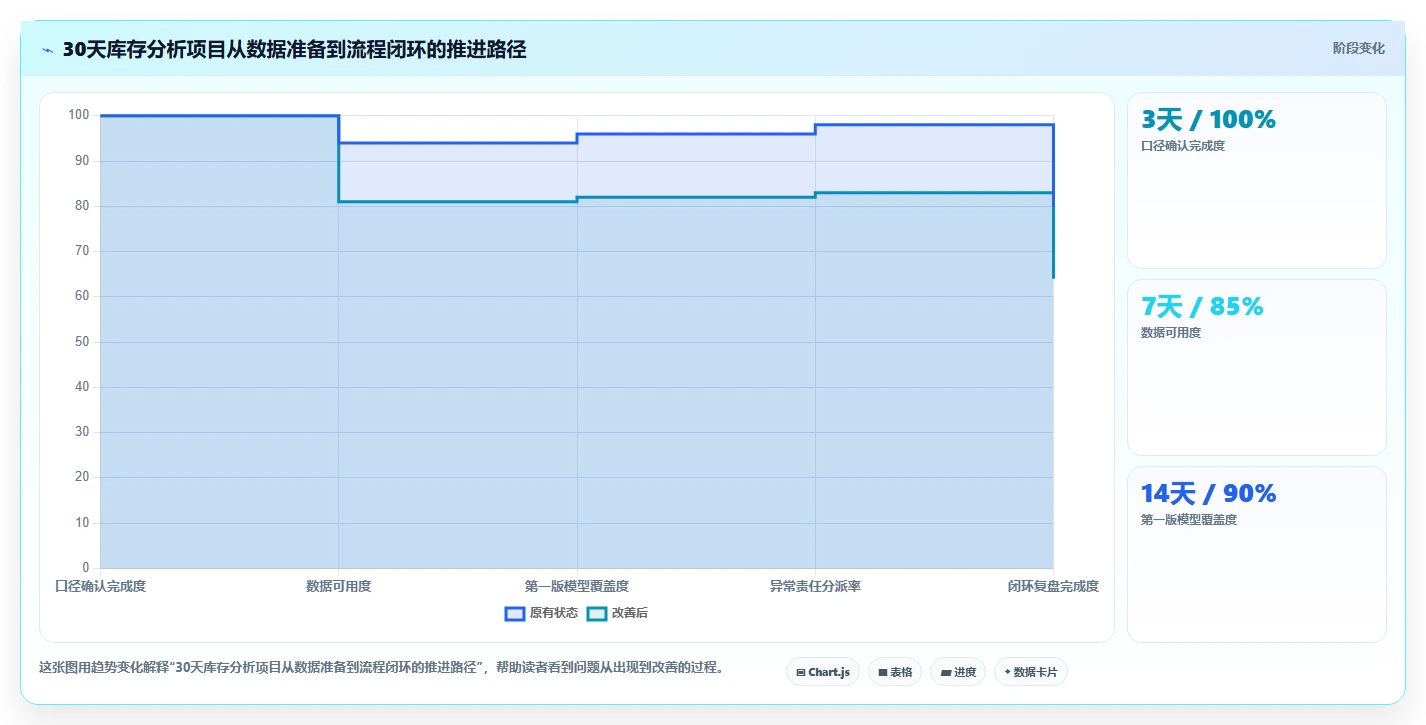The image size is (1426, 725).
Task: Toggle the 改善后 legend series
Action: click(x=617, y=613)
